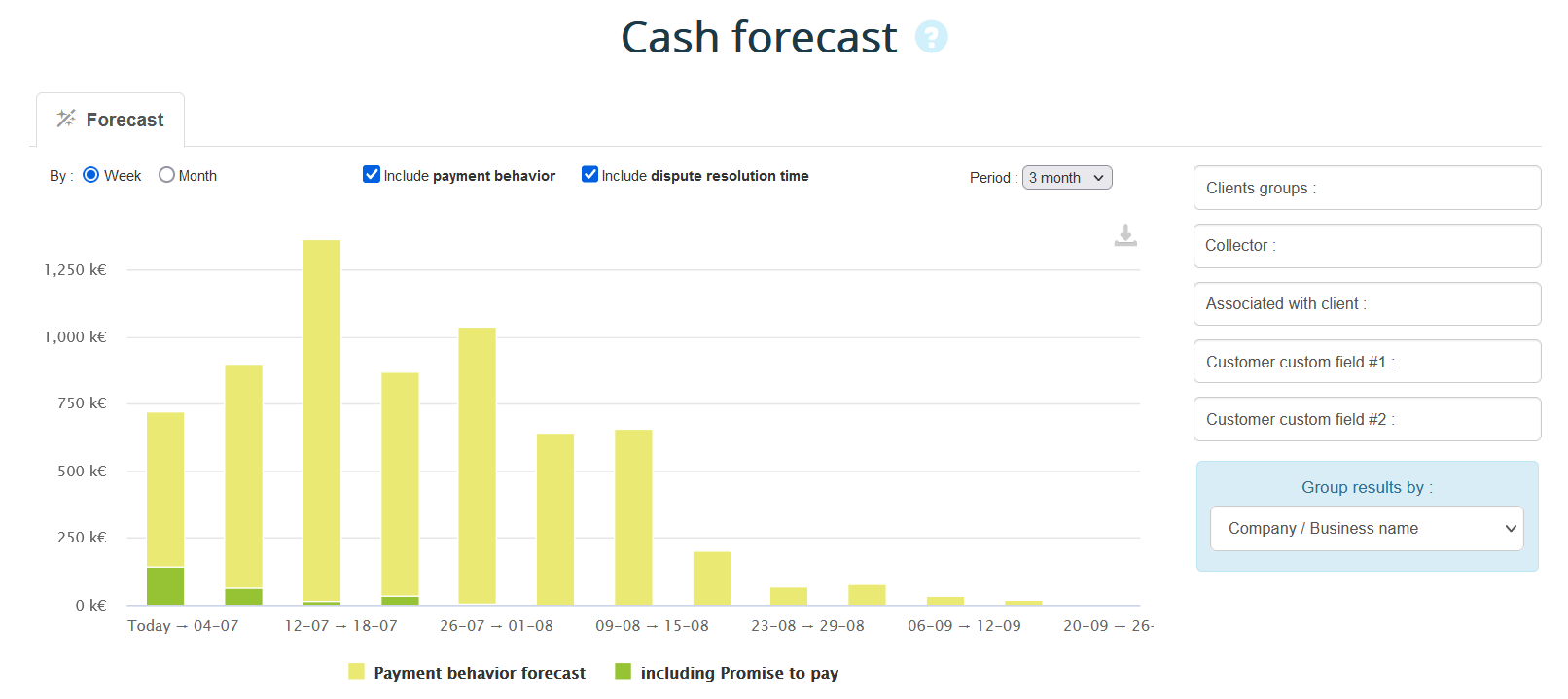Select the Week radio button
Screen dimensions: 1568x699
point(91,175)
